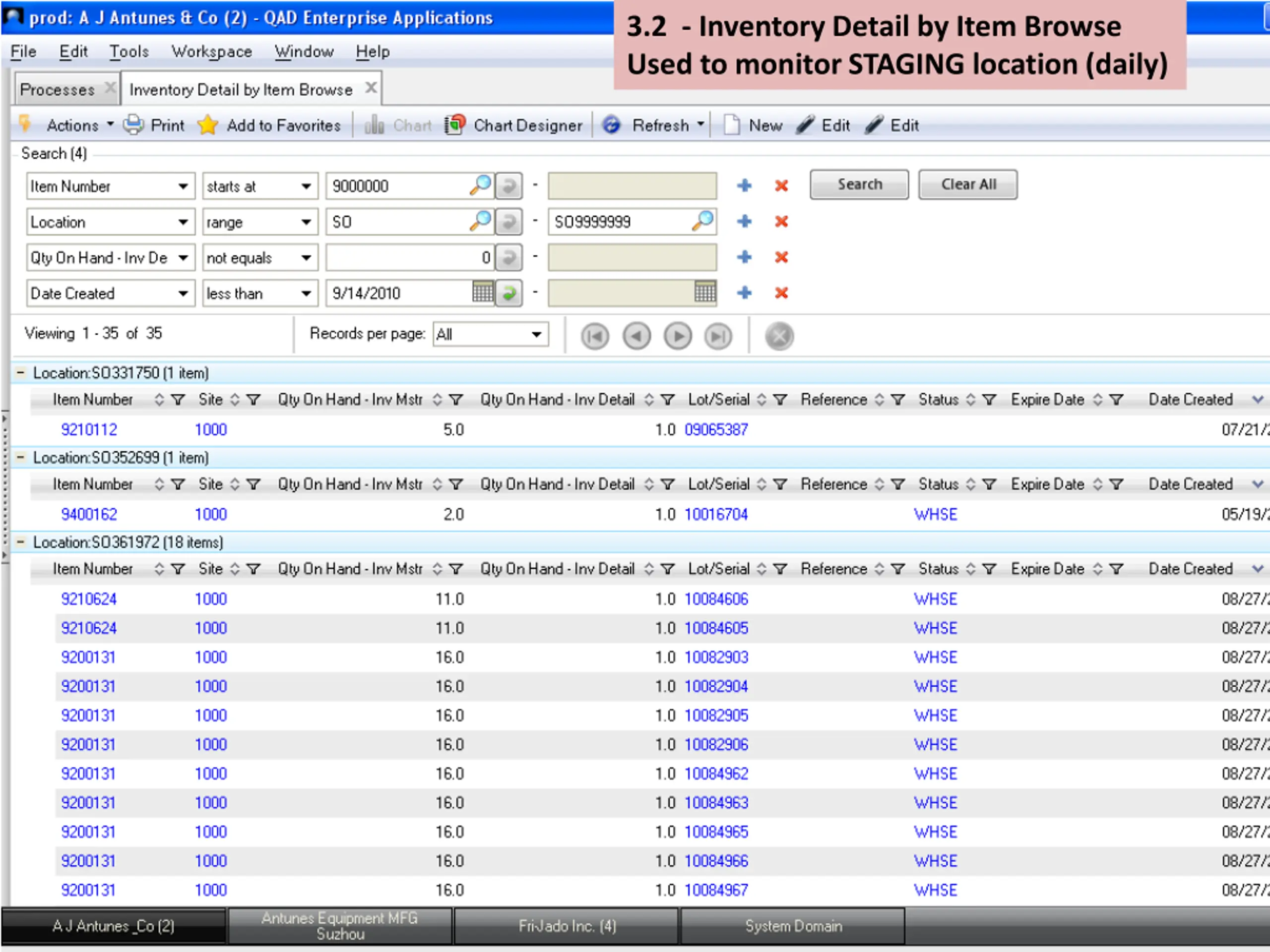Screen dimensions: 1270x952
Task: Open the lookup magnifier beside SO9999999
Action: tap(703, 221)
